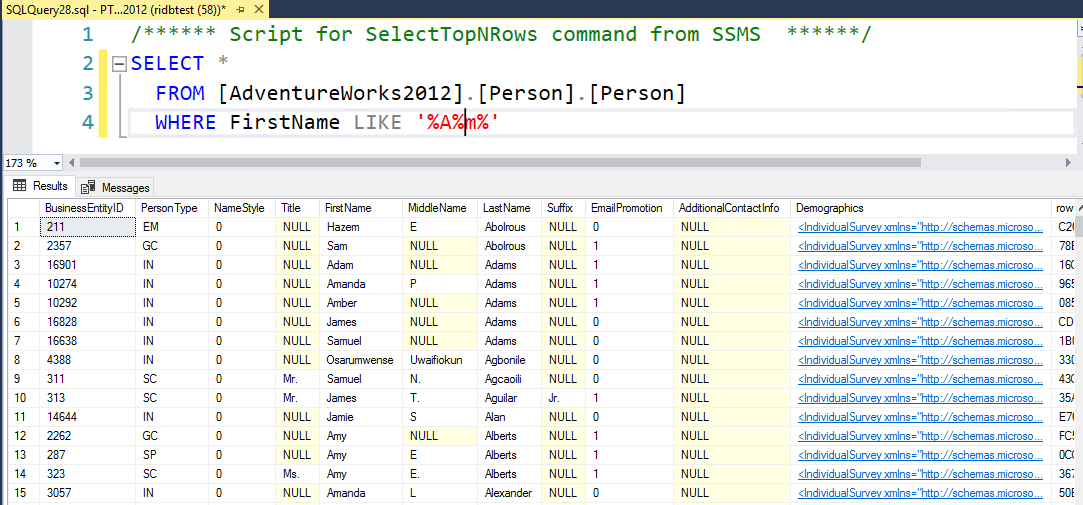This screenshot has width=1083, height=505.
Task: Click the BusinessEntityID cell 2262
Action: 88,436
